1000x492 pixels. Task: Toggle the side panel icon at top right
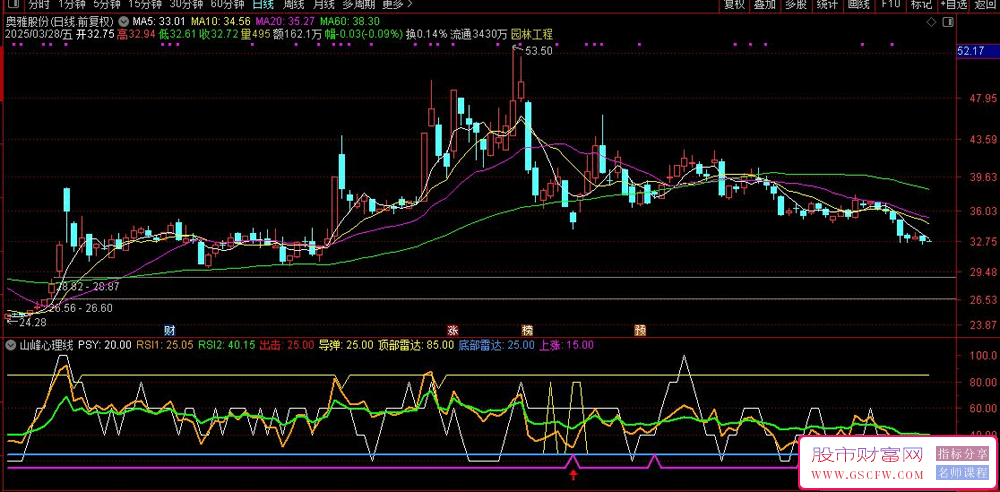pyautogui.click(x=946, y=20)
